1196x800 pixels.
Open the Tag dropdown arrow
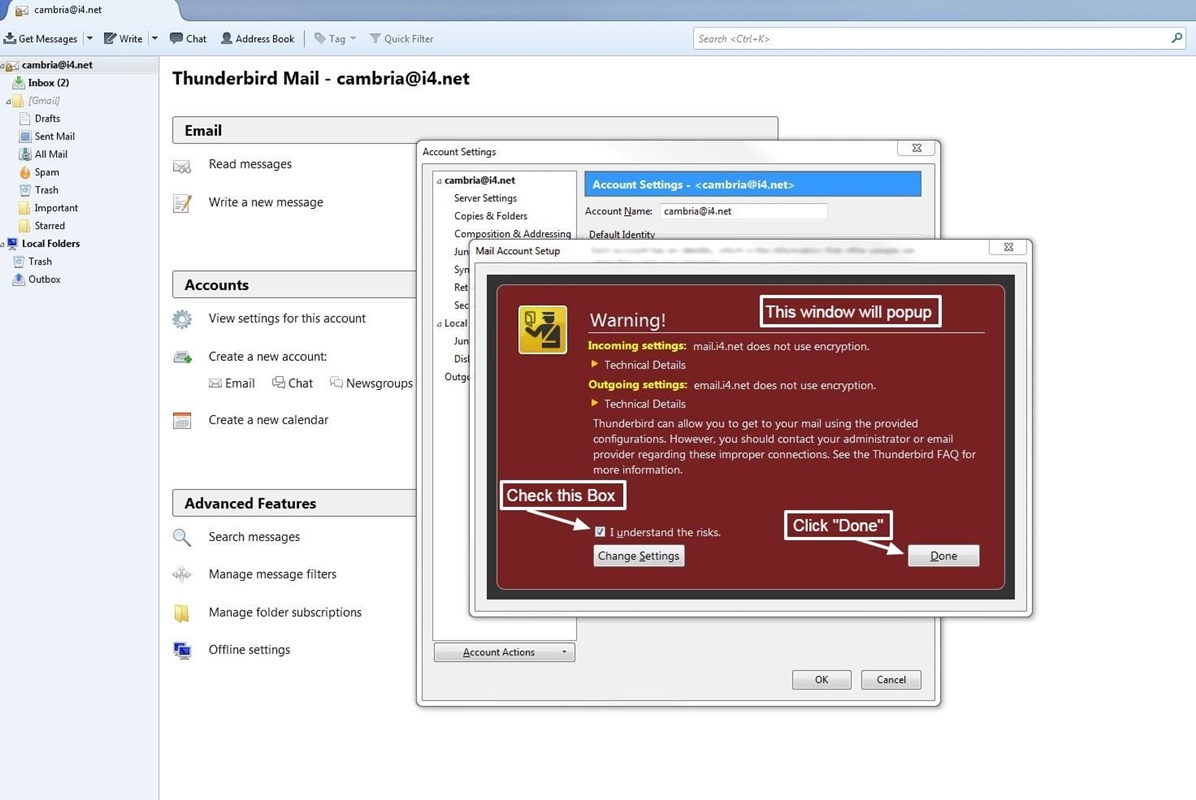click(x=352, y=38)
